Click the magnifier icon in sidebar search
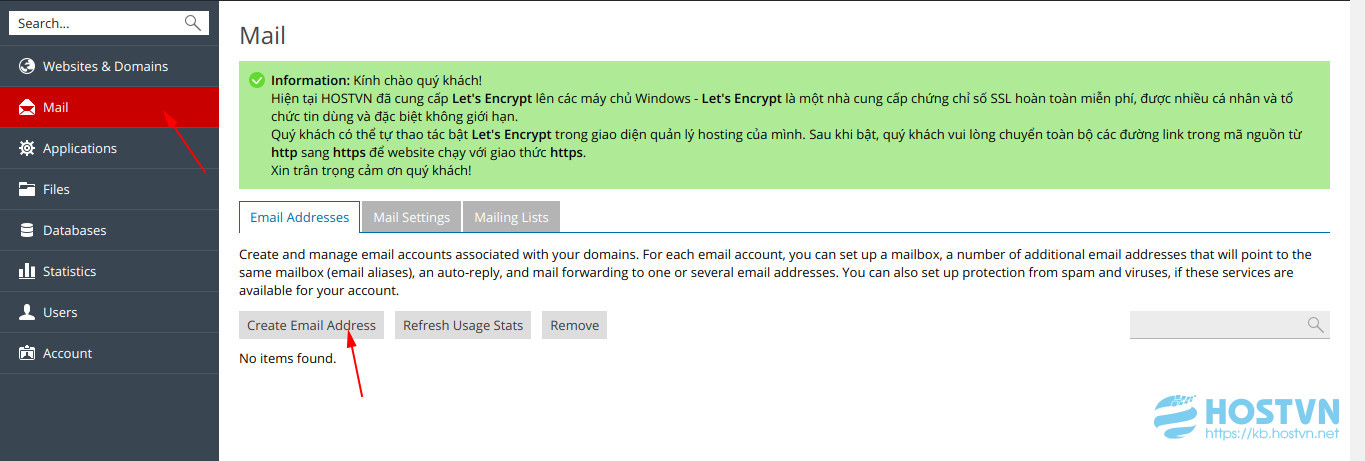Screen dimensions: 1365x461 tap(193, 22)
